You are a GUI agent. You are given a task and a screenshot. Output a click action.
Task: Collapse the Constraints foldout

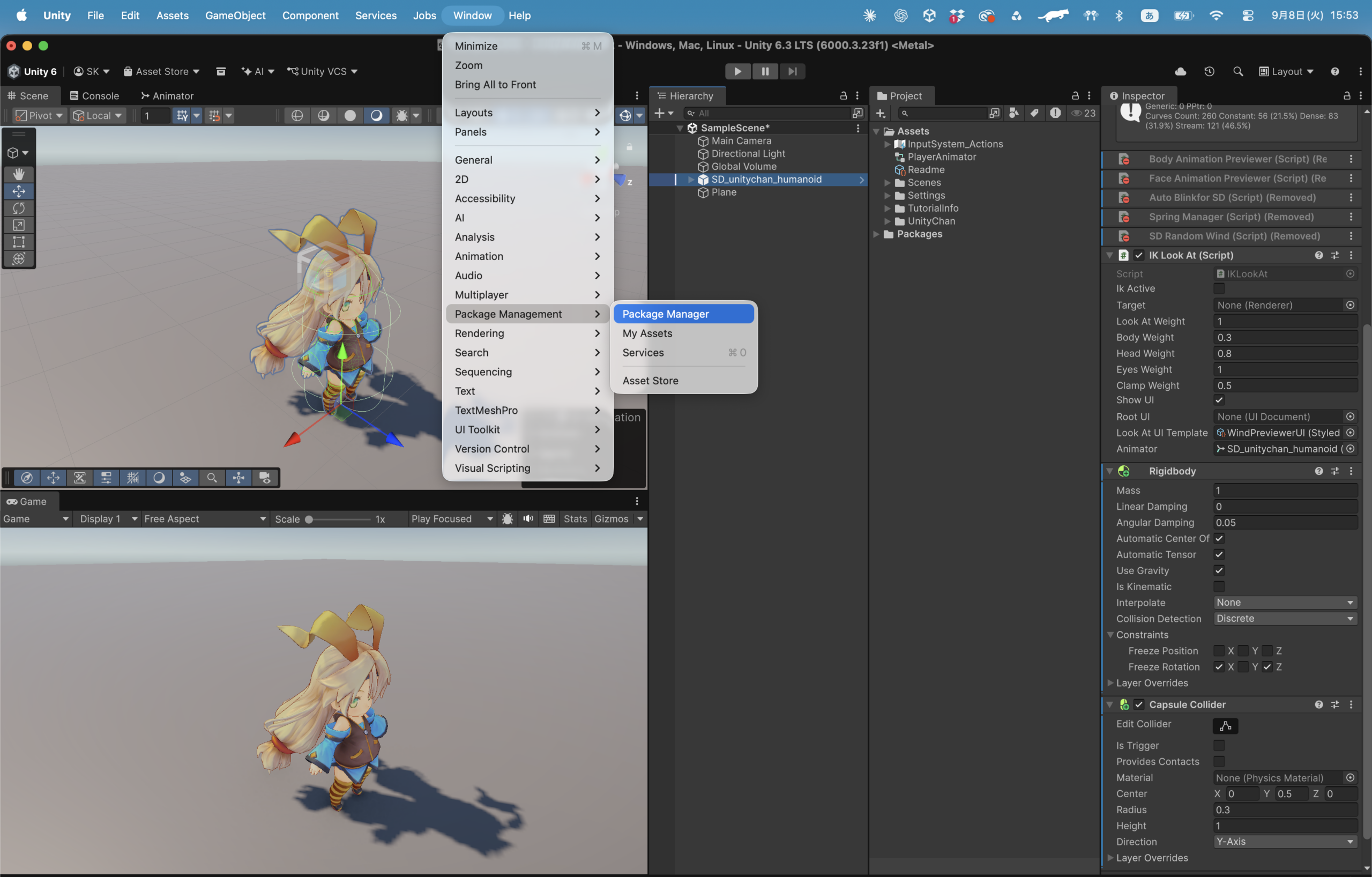[1110, 635]
